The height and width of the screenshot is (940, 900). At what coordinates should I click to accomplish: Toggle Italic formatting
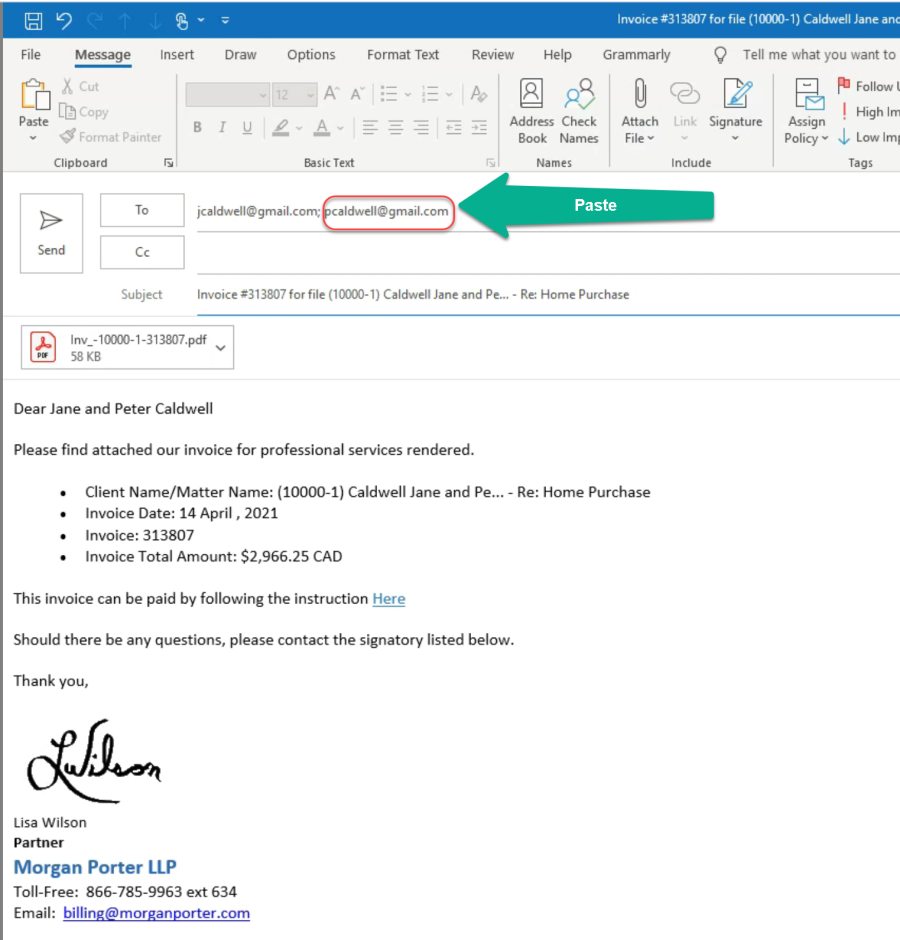[222, 127]
